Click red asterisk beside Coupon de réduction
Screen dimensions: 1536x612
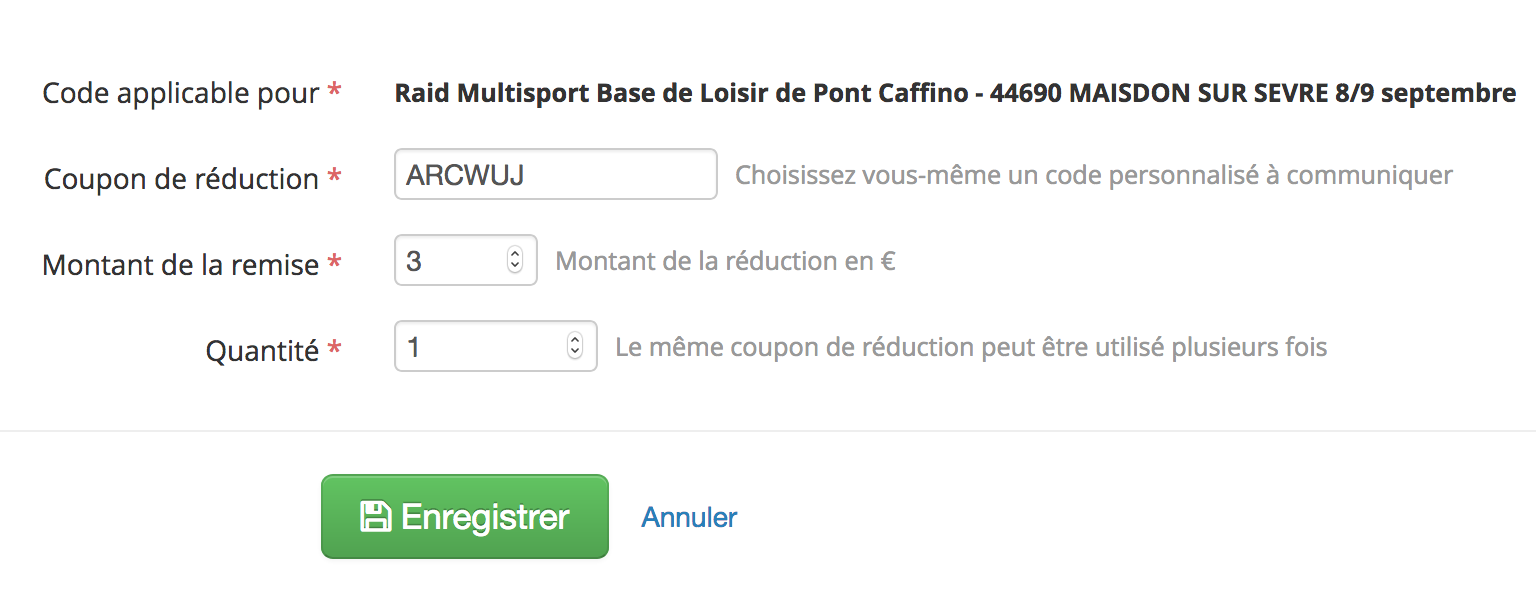tap(335, 177)
